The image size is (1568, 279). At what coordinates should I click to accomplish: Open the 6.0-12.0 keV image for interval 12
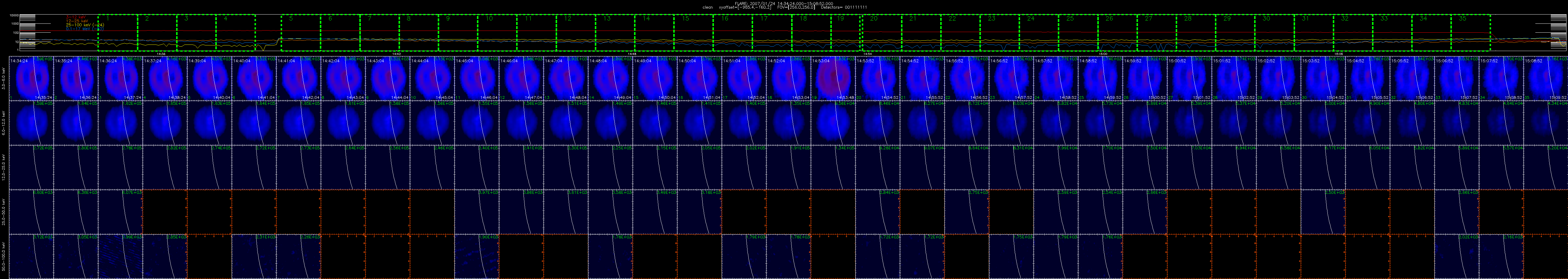(x=521, y=123)
